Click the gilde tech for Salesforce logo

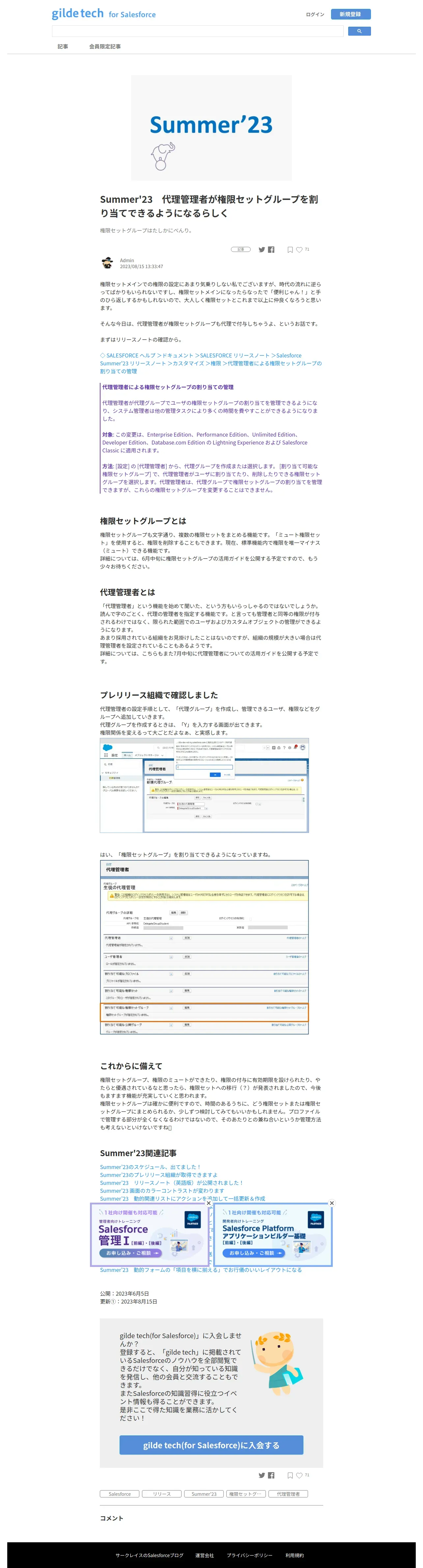103,14
